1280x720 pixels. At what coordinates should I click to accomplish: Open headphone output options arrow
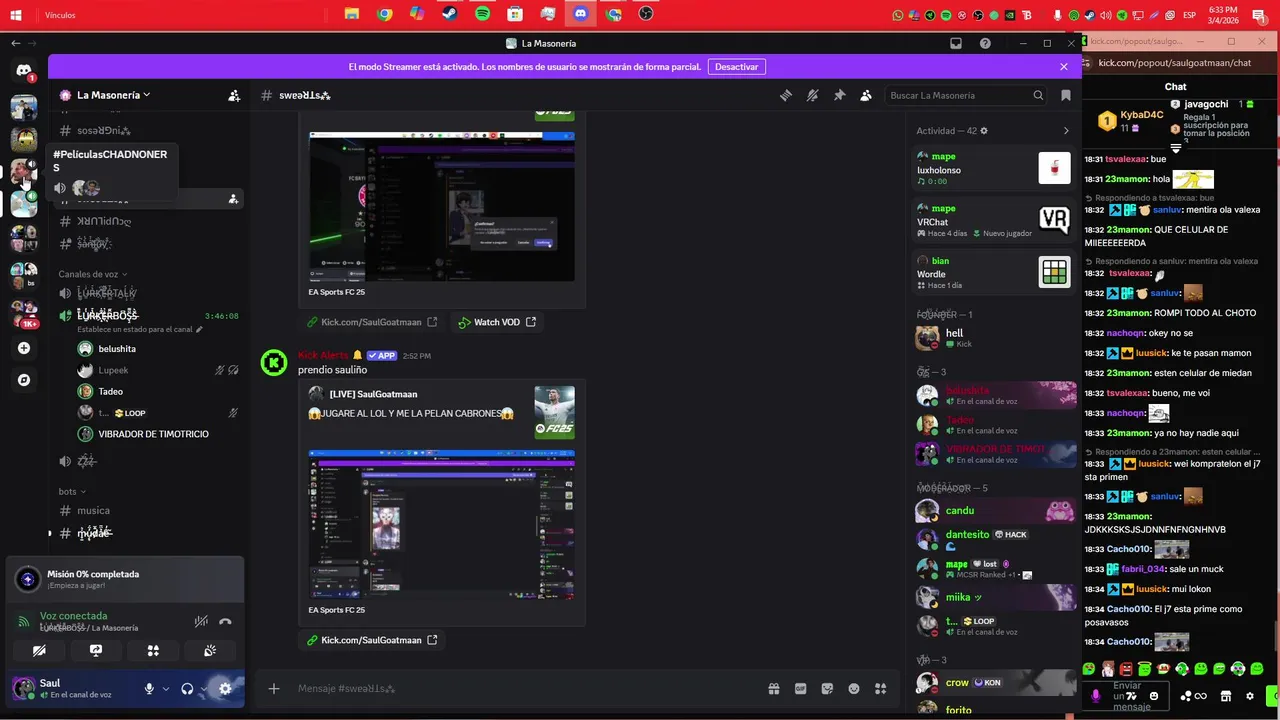coord(204,689)
